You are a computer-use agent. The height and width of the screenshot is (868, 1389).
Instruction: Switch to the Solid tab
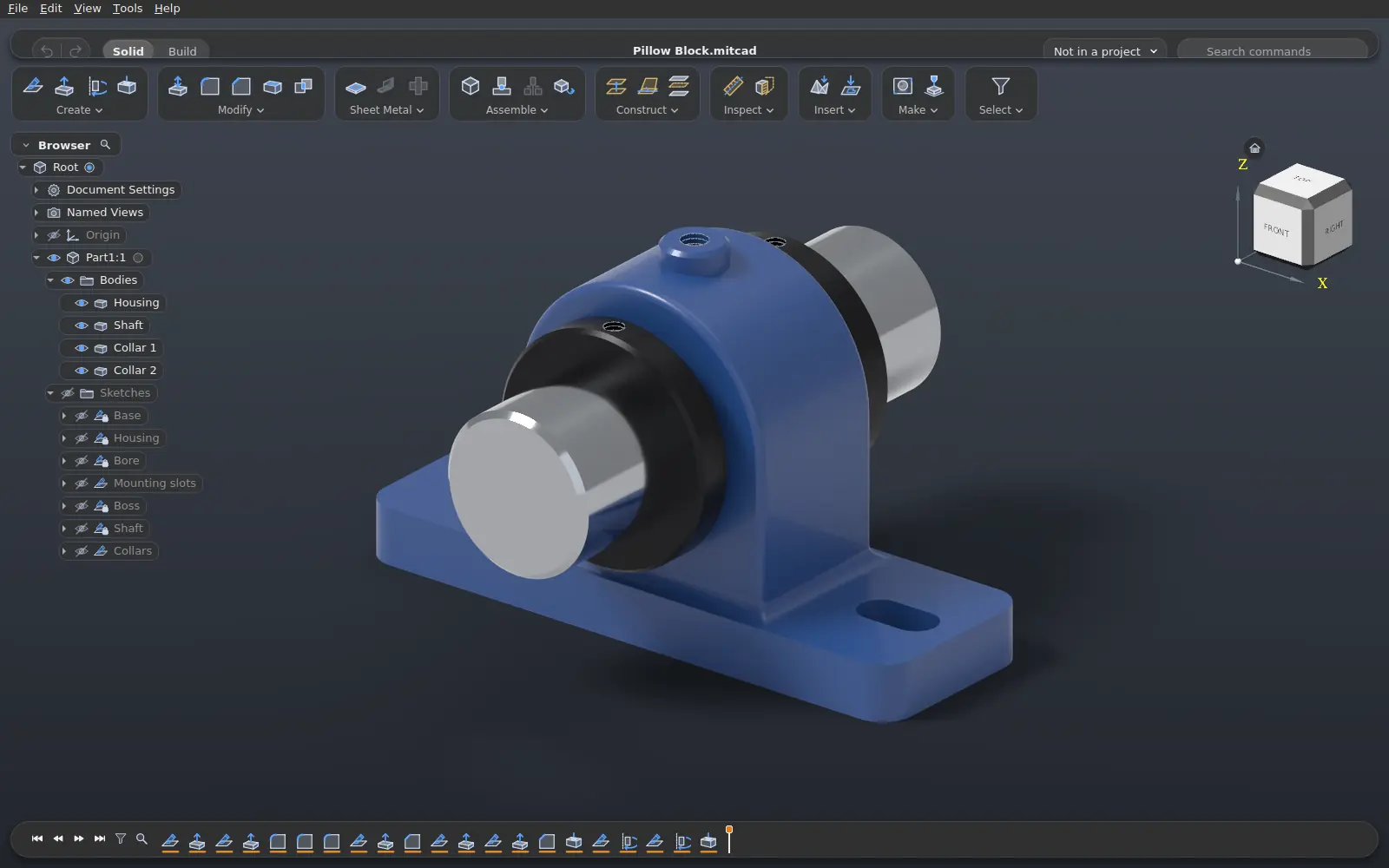[128, 51]
